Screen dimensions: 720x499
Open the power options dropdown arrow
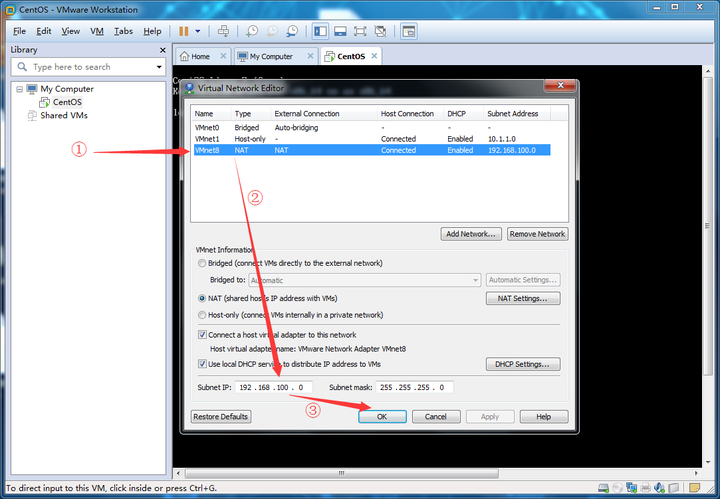tap(198, 31)
